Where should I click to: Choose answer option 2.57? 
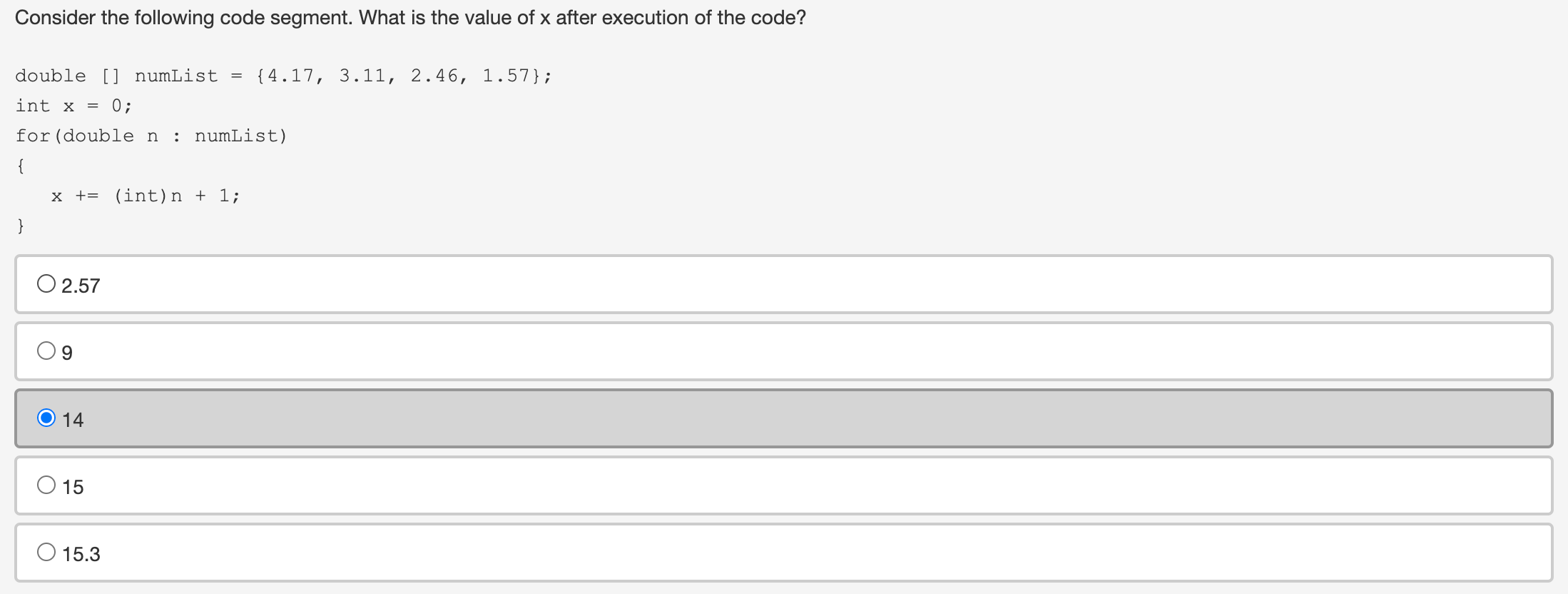click(x=80, y=284)
